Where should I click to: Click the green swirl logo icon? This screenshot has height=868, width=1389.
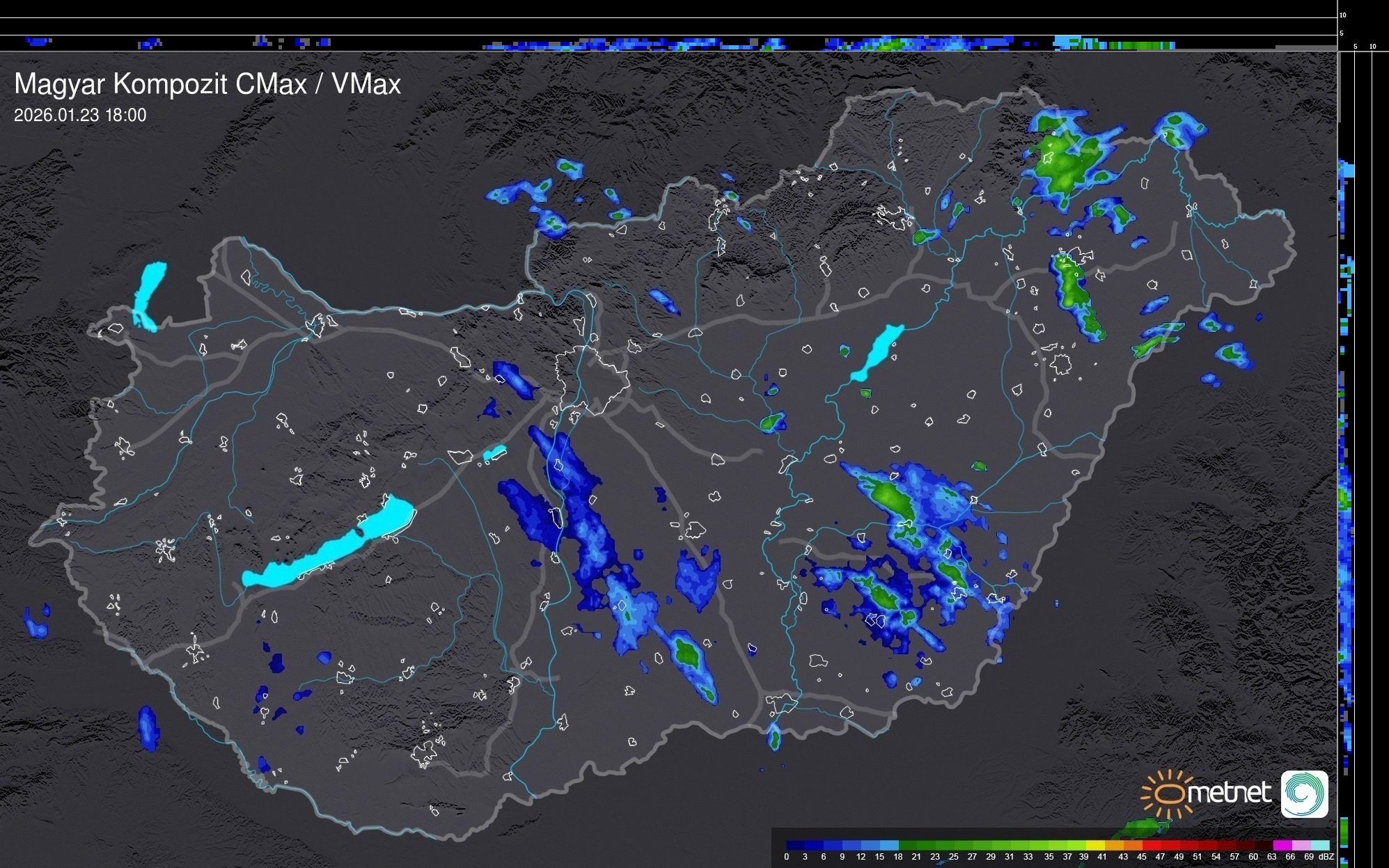click(1304, 794)
